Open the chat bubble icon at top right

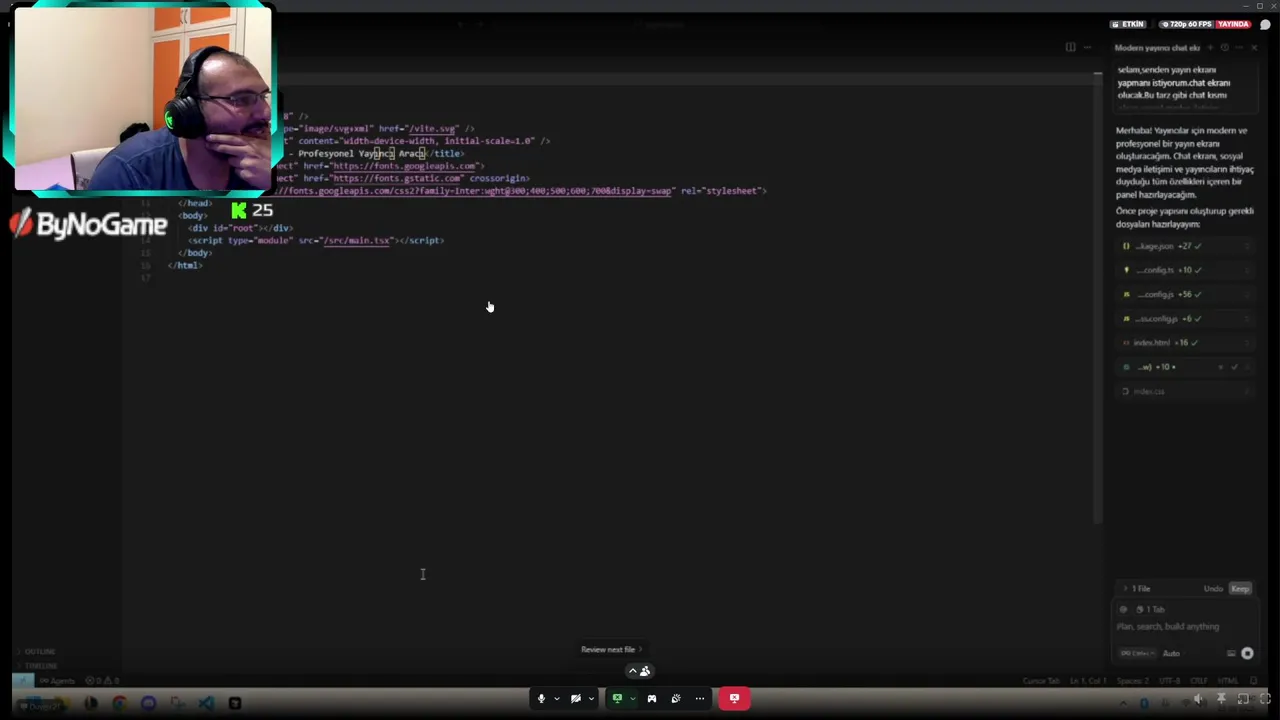pyautogui.click(x=1265, y=24)
